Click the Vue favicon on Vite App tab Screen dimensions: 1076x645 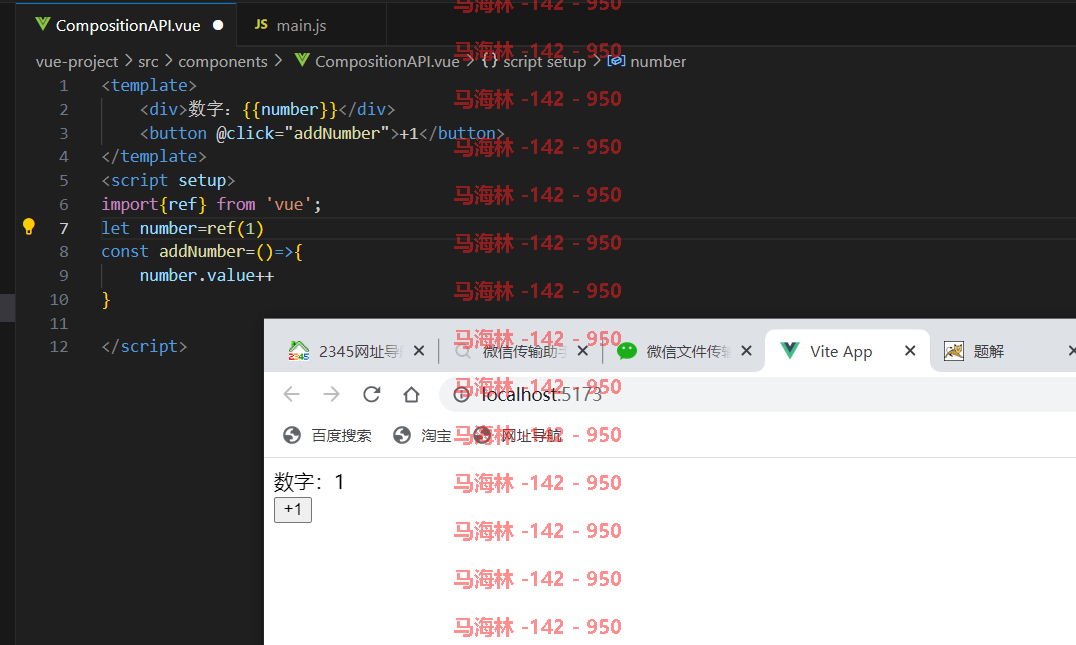790,351
